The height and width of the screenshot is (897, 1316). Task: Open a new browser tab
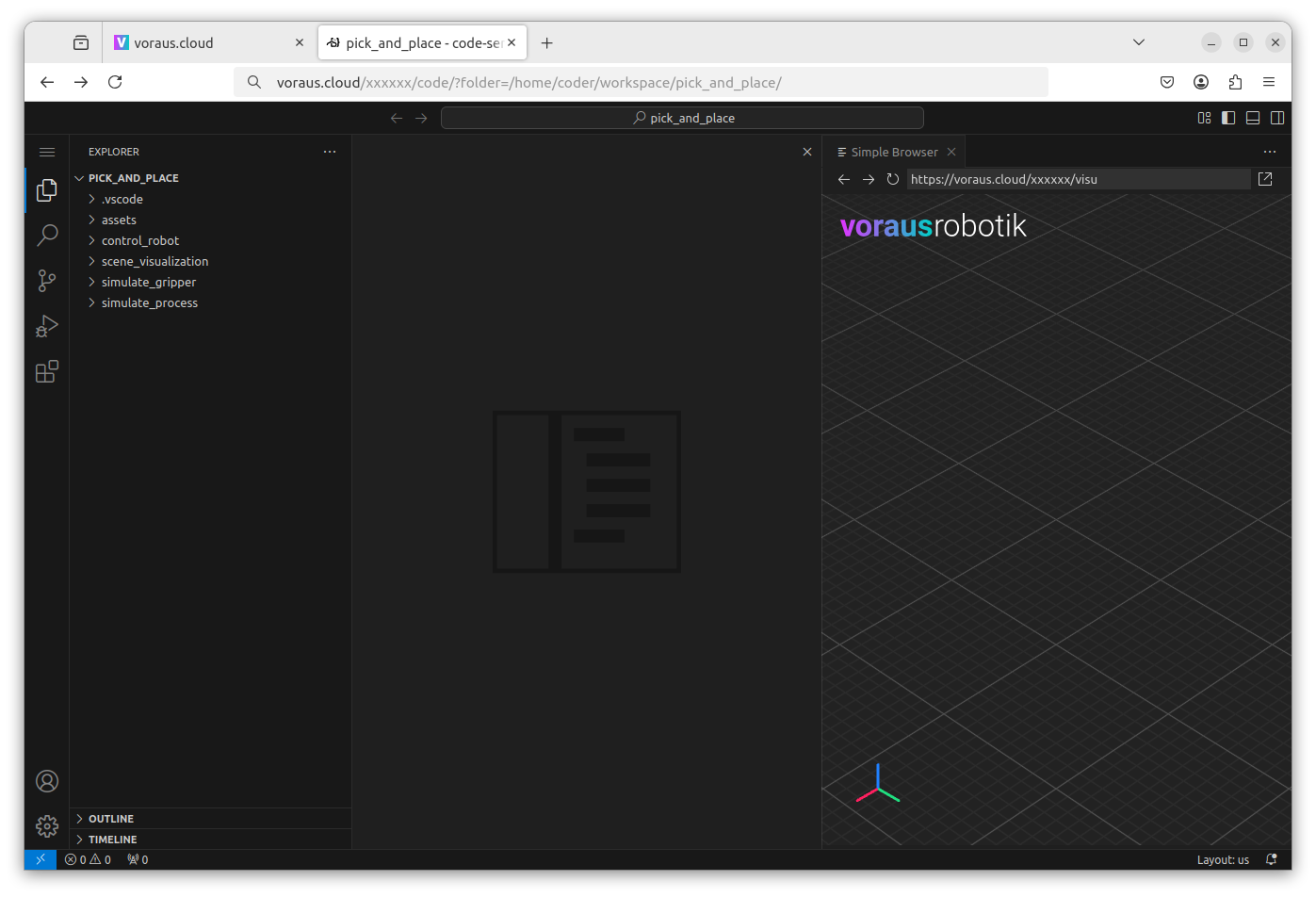click(x=547, y=42)
